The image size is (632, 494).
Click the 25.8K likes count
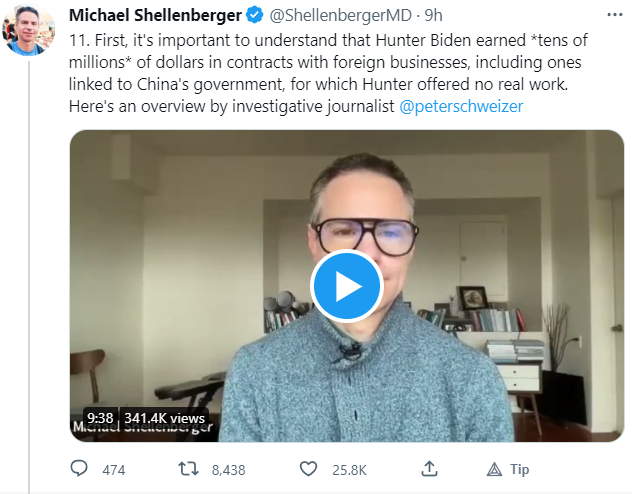point(349,470)
